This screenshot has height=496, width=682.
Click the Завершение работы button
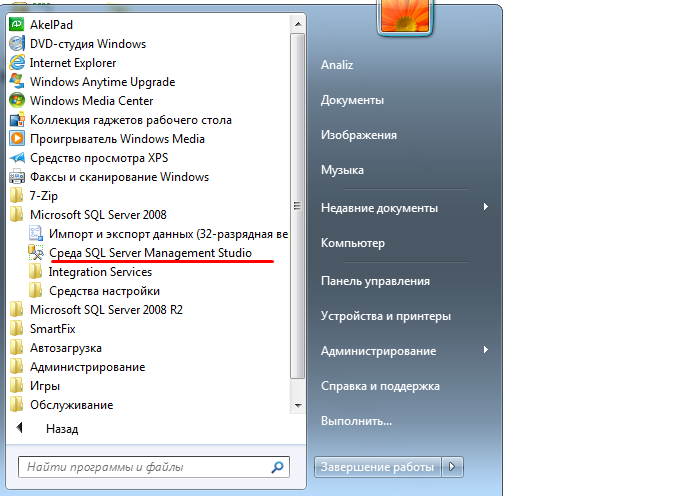click(378, 467)
